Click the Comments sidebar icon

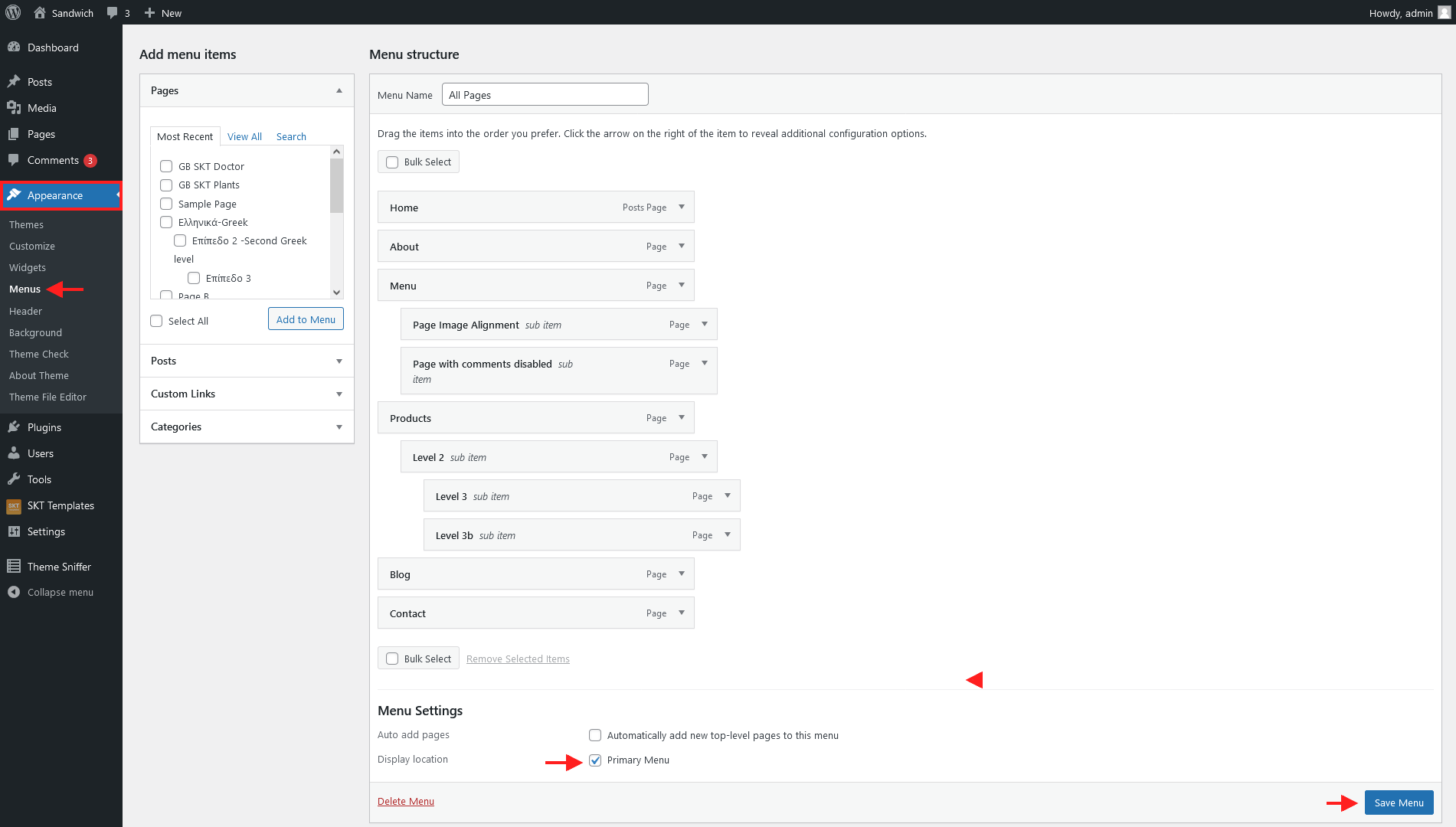14,160
